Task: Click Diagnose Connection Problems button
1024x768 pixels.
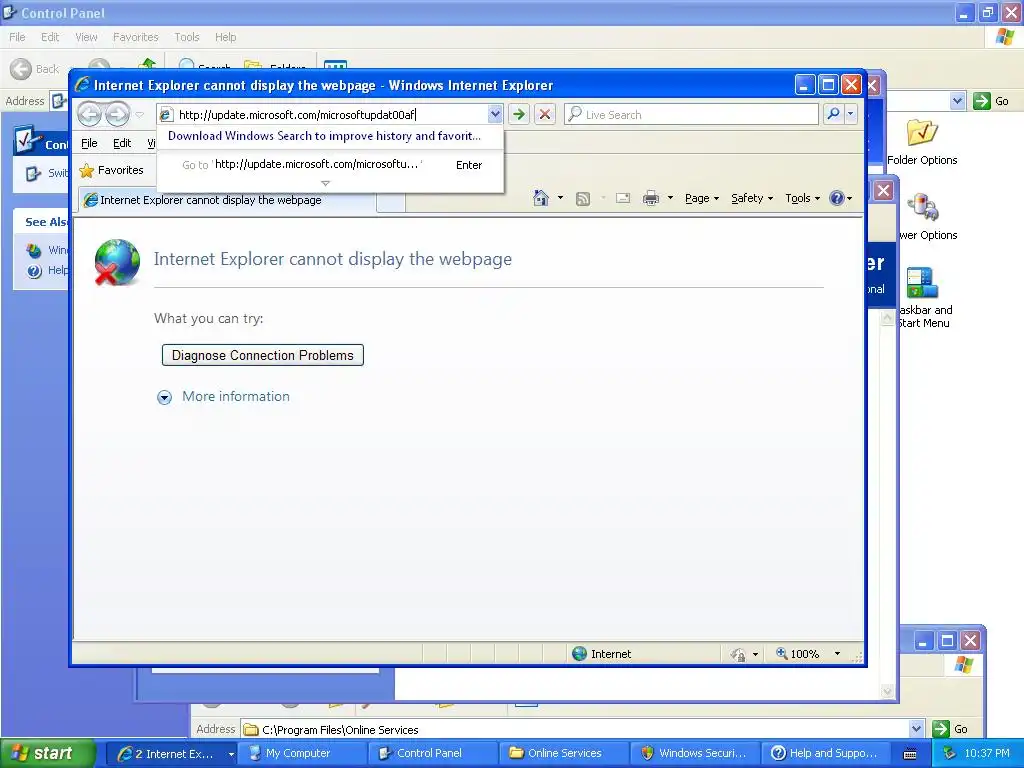Action: pos(263,355)
